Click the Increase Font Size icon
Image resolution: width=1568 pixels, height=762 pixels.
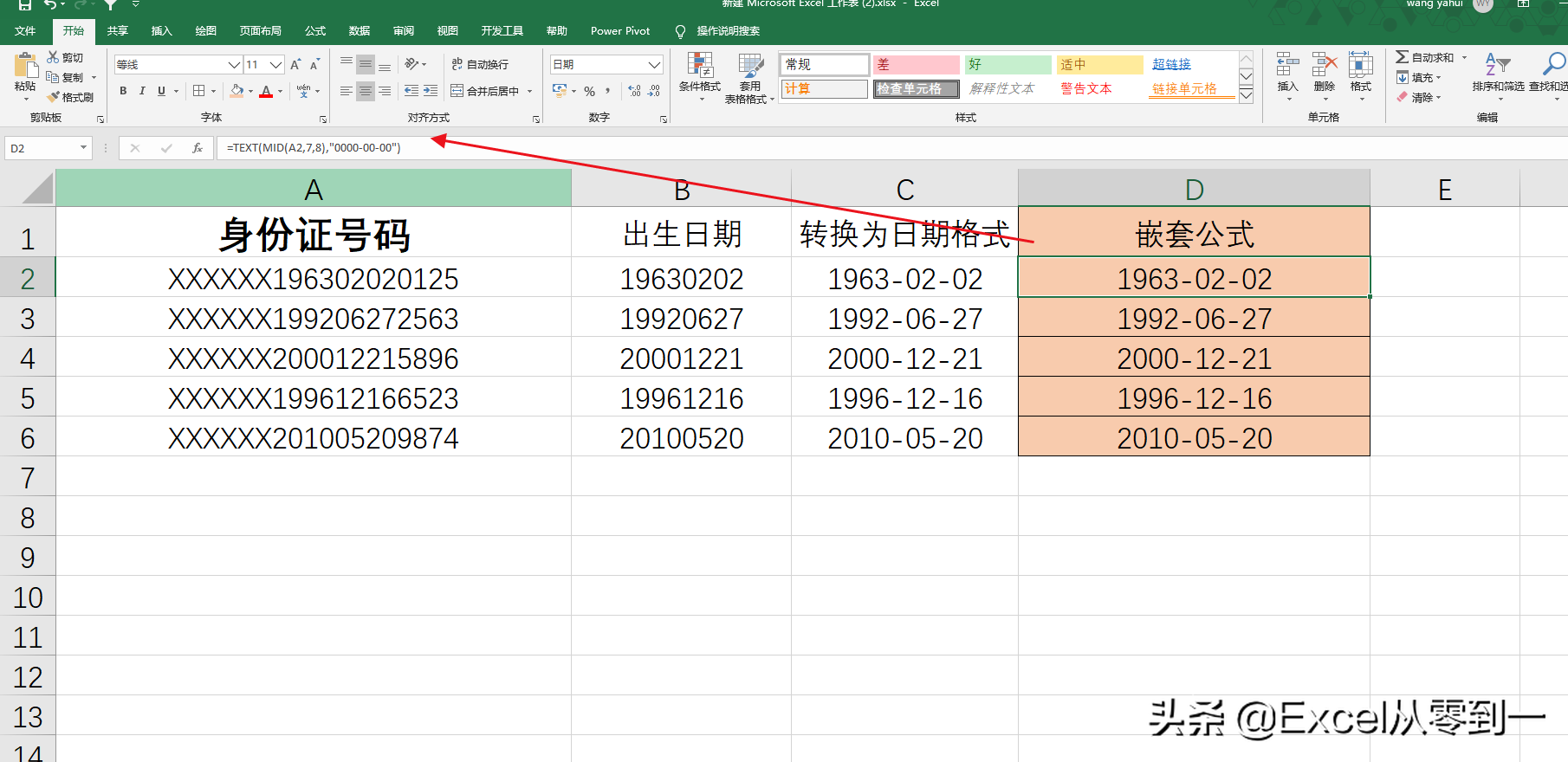pos(295,65)
